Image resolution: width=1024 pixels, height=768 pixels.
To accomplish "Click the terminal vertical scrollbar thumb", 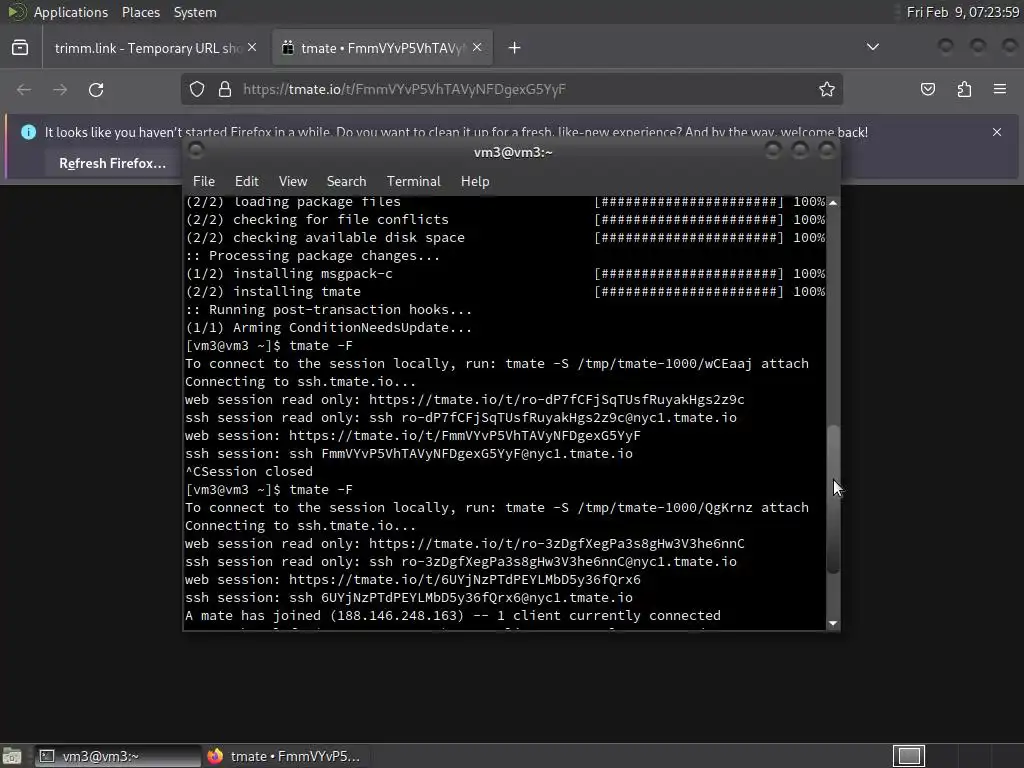I will [833, 499].
